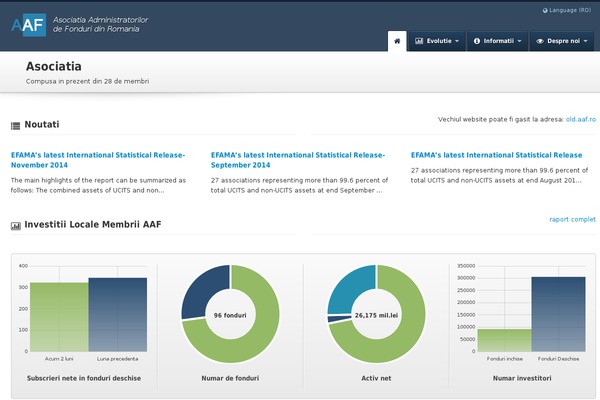Click the green 'Fonduri inchise' bar
This screenshot has height=400, width=600.
pyautogui.click(x=504, y=340)
